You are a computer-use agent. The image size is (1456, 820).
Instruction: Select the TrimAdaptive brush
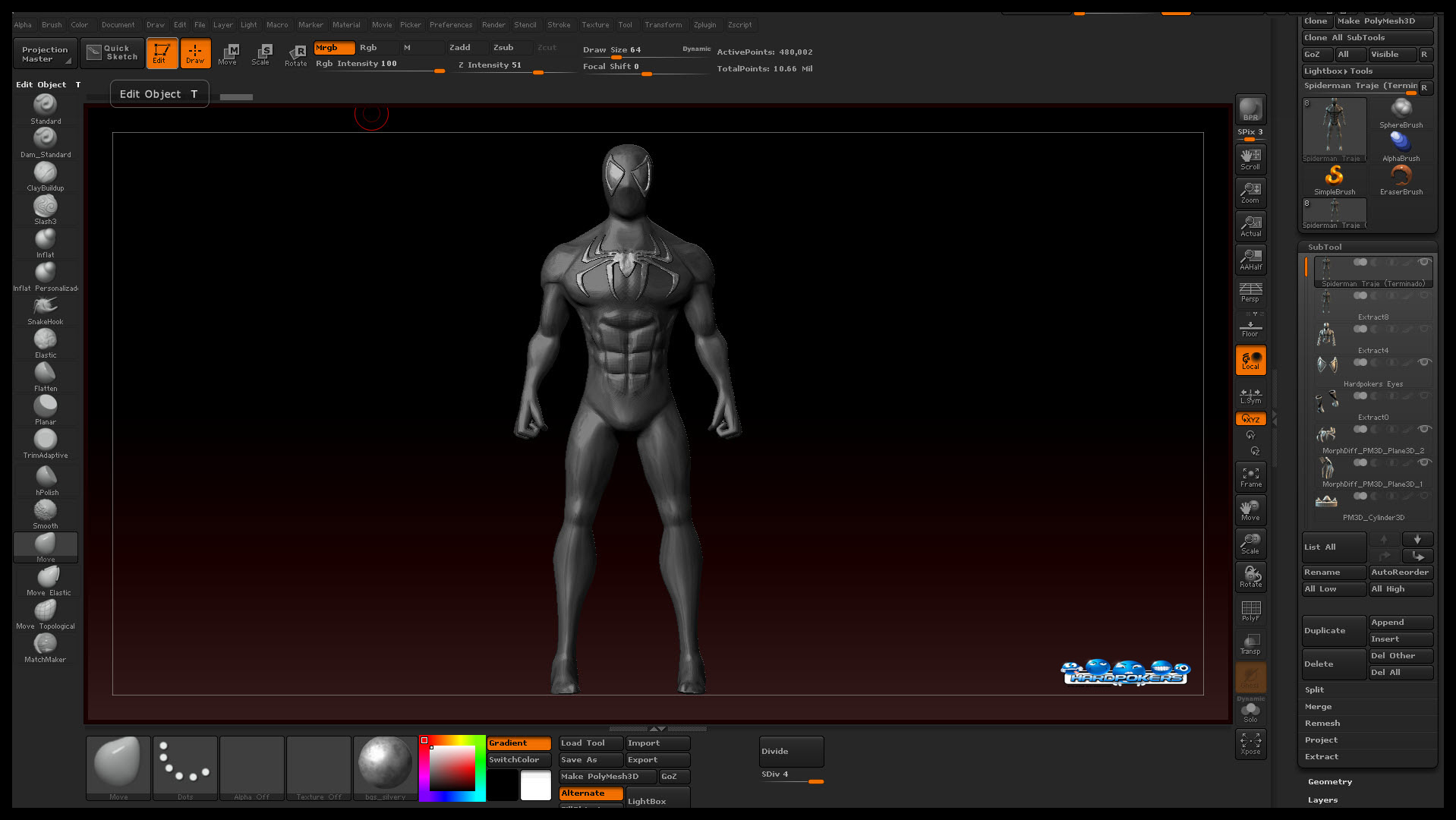point(46,443)
